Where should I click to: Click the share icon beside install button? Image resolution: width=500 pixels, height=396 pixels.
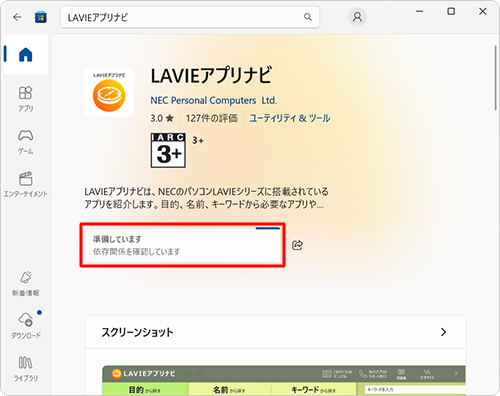(x=297, y=245)
